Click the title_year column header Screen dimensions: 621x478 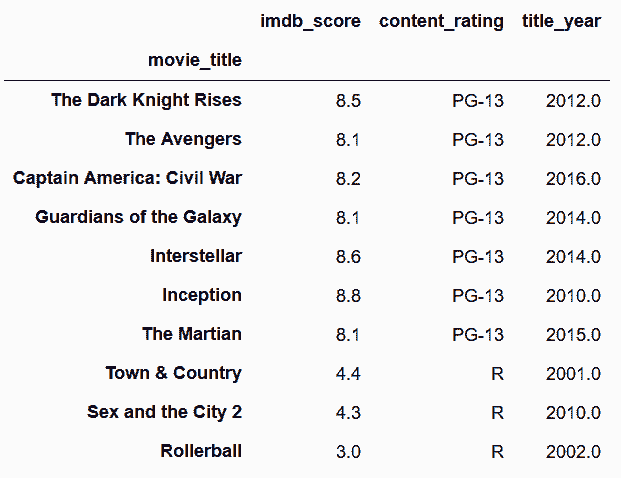[561, 21]
